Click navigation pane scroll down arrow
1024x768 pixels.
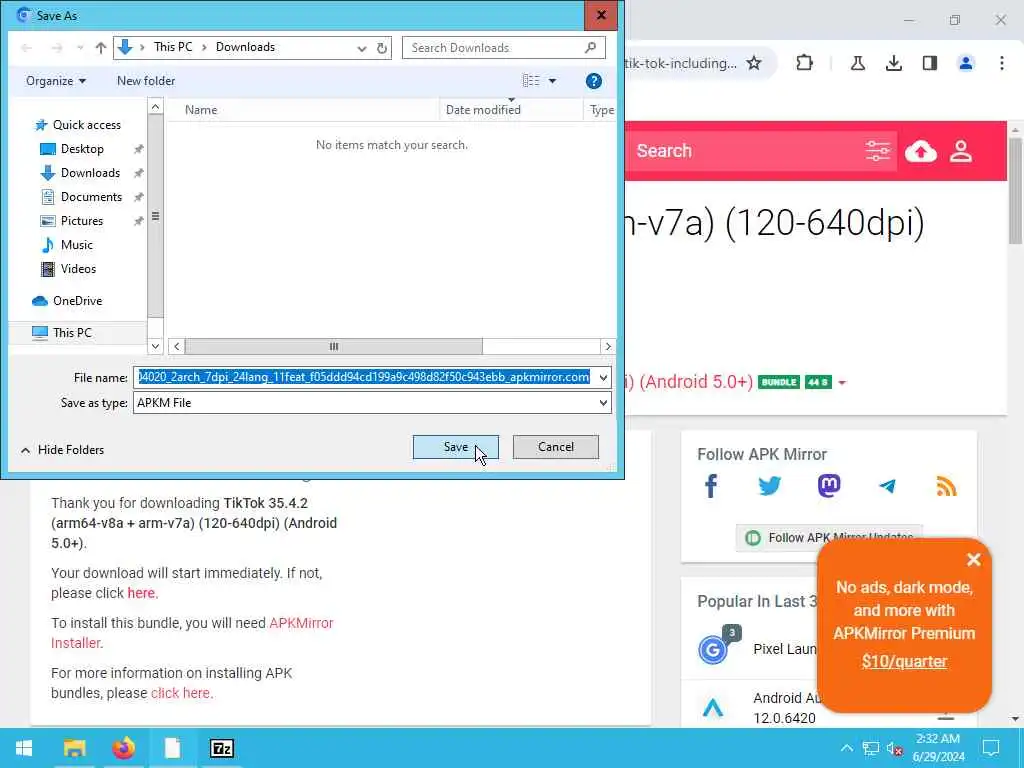coord(155,346)
